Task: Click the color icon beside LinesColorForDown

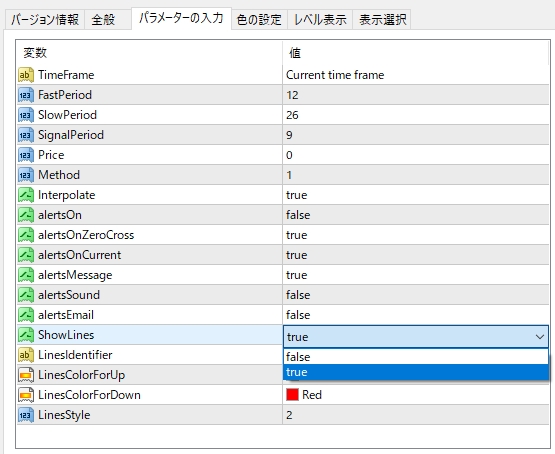Action: [x=26, y=395]
